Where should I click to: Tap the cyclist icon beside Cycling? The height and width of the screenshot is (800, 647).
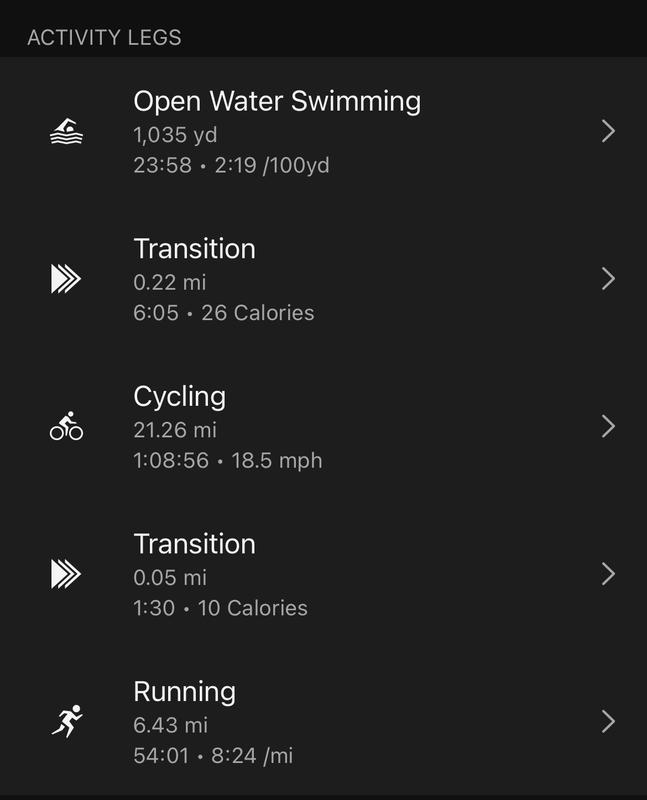(x=66, y=427)
